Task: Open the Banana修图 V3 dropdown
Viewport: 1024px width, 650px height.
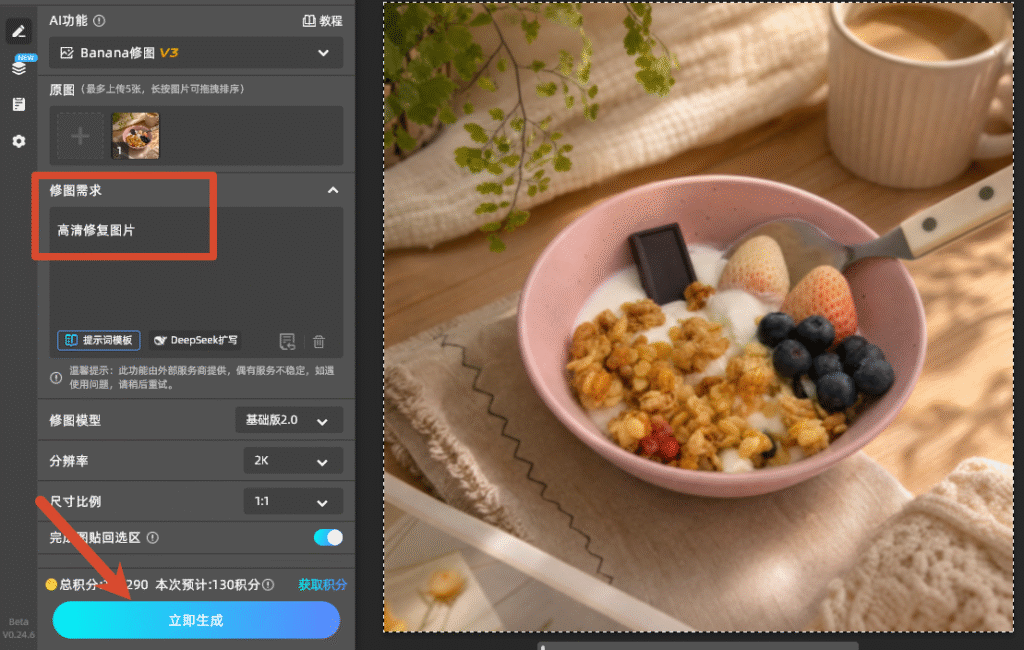Action: (196, 53)
